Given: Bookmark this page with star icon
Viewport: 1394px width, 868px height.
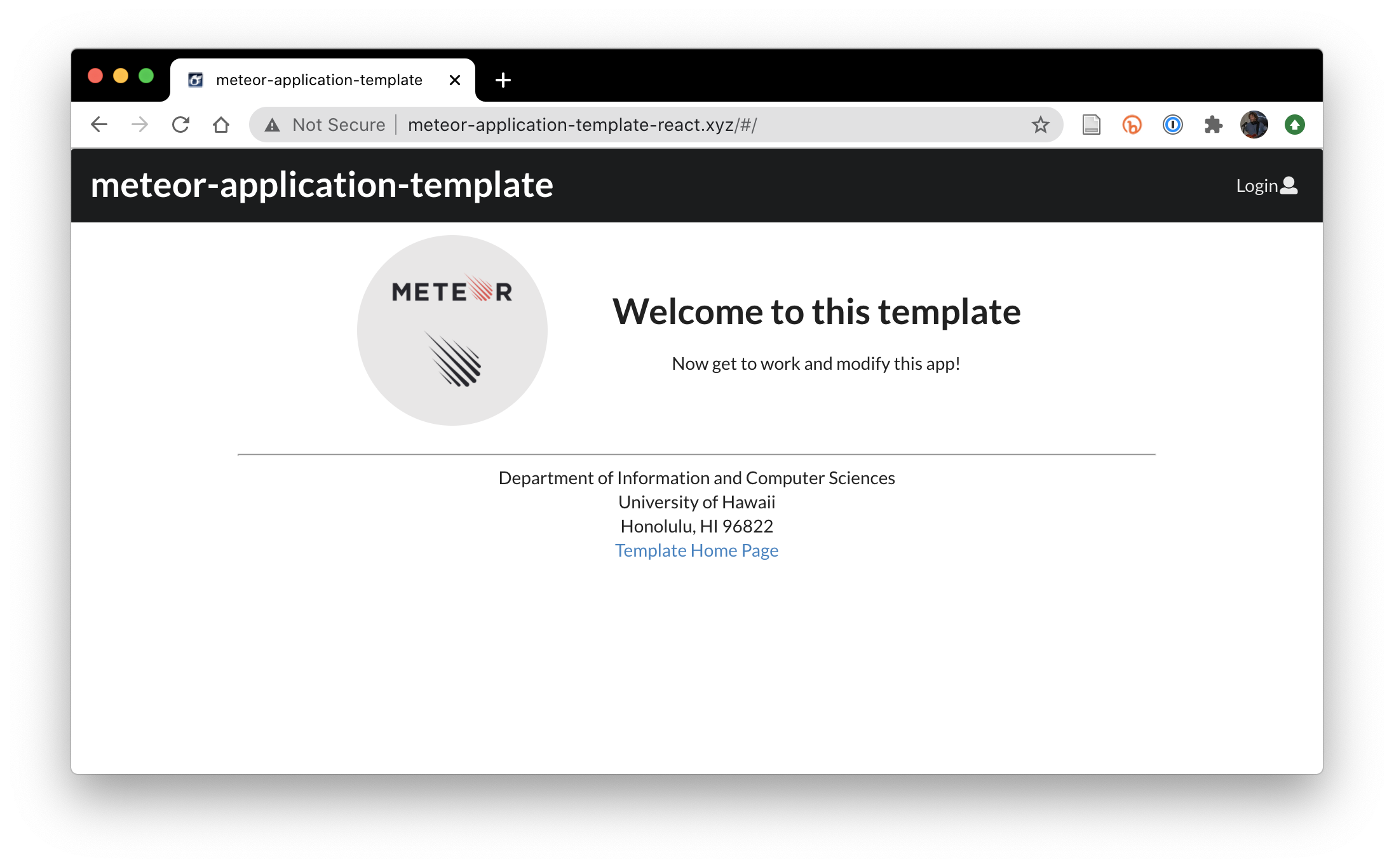Looking at the screenshot, I should click(x=1040, y=125).
